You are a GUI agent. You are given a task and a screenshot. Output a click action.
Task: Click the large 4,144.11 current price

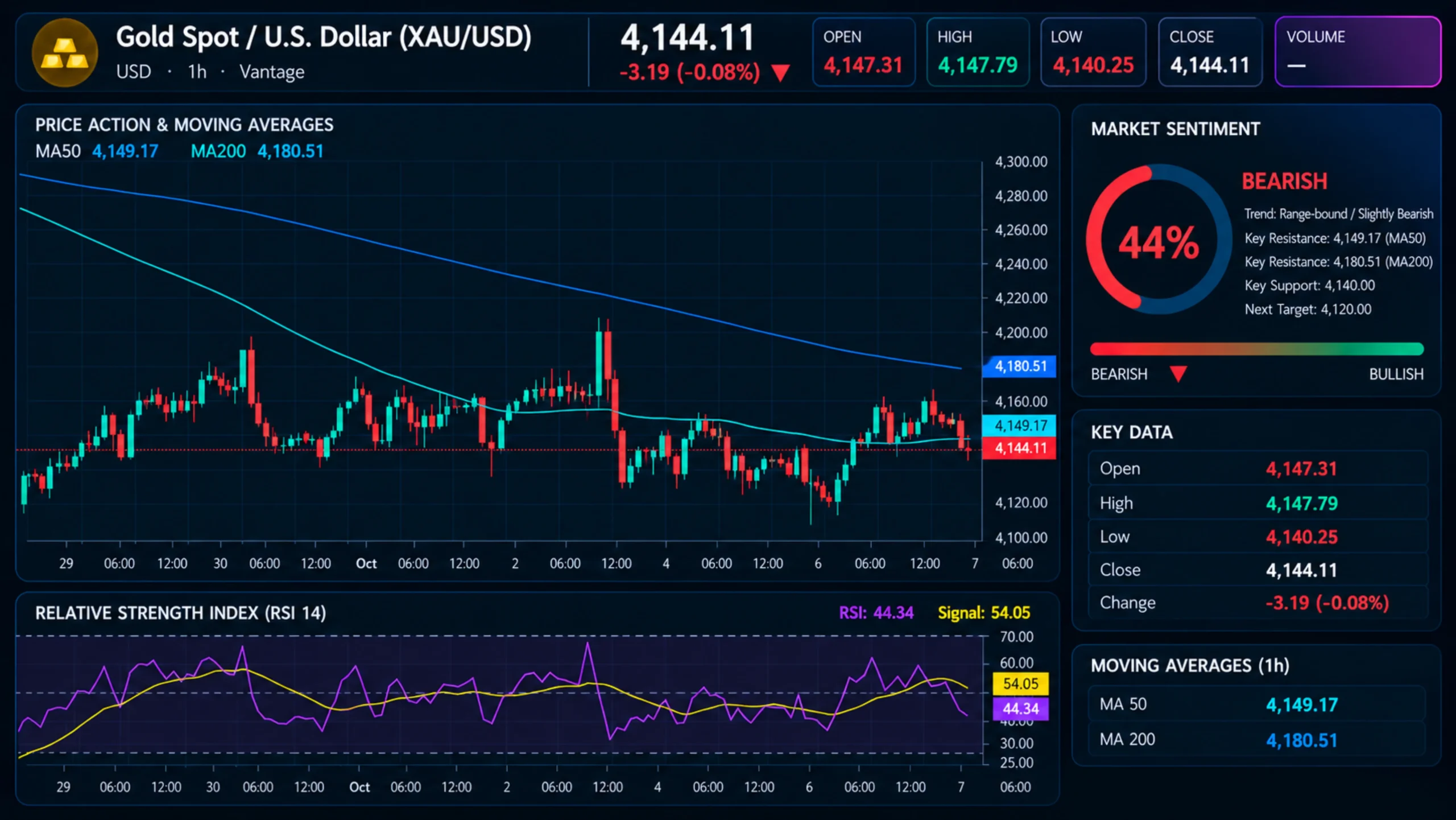(687, 38)
